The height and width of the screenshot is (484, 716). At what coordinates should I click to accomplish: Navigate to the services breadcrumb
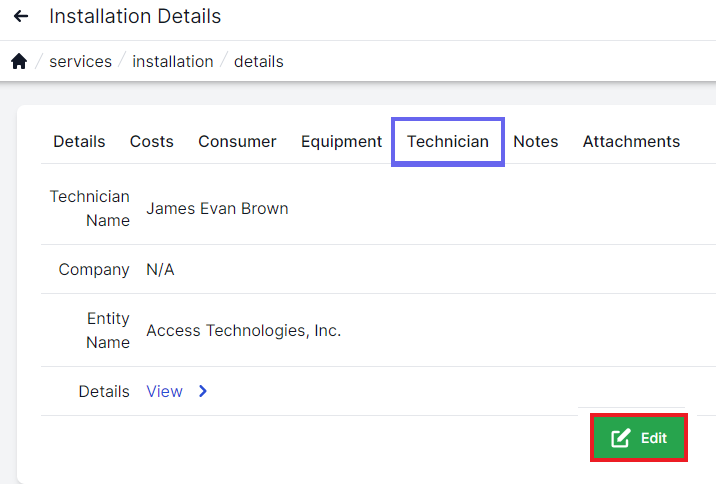(80, 62)
